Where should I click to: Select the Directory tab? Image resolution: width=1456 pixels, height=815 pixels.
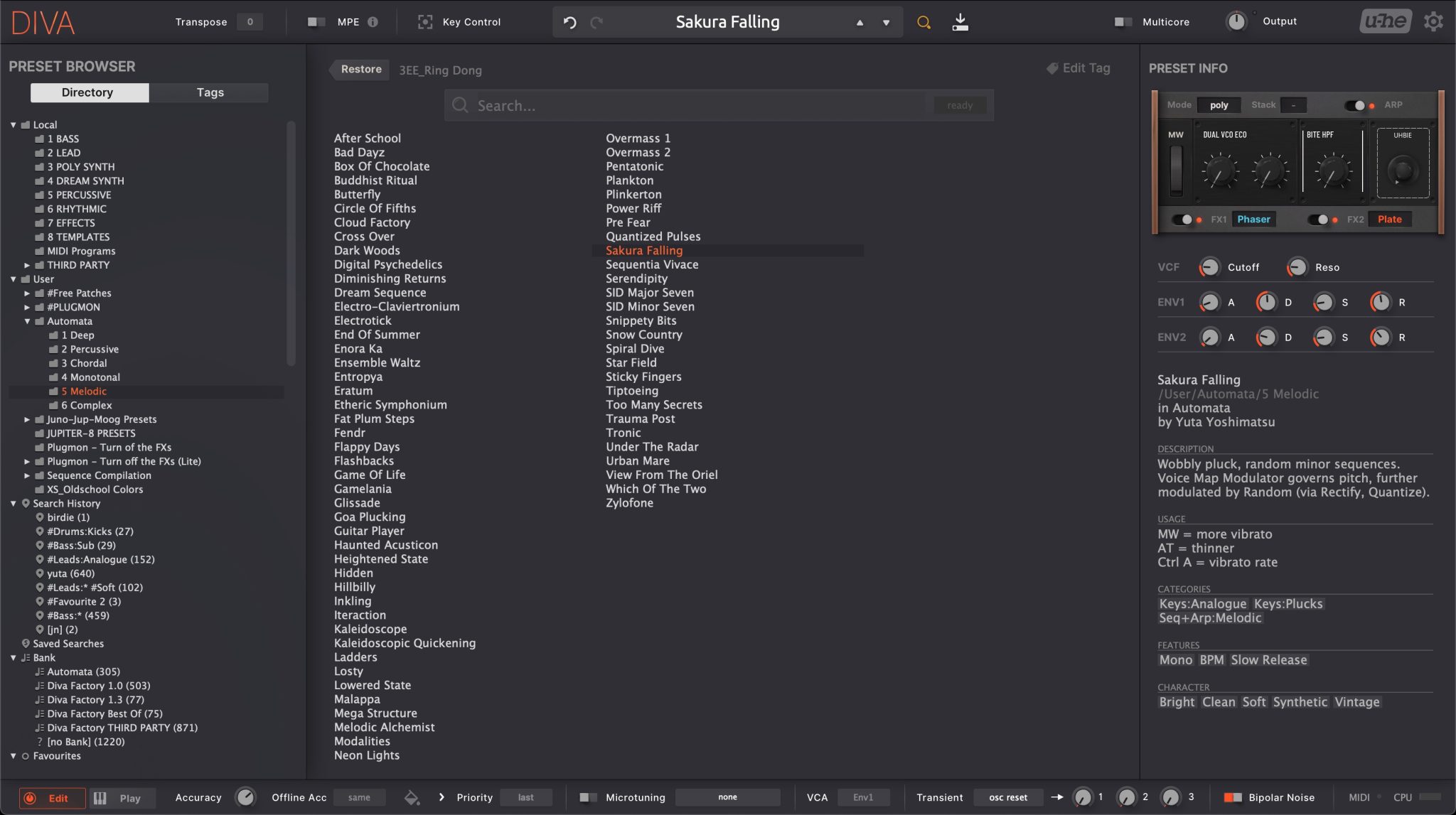[x=87, y=92]
